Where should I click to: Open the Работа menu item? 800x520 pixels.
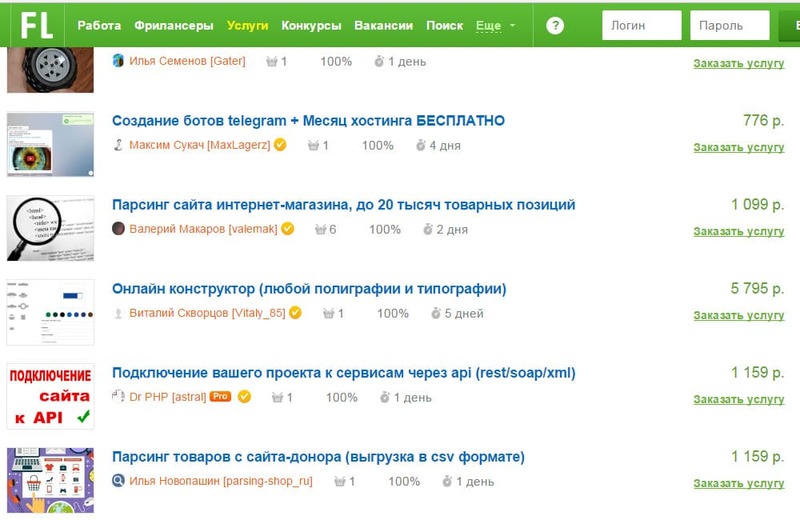pos(99,25)
